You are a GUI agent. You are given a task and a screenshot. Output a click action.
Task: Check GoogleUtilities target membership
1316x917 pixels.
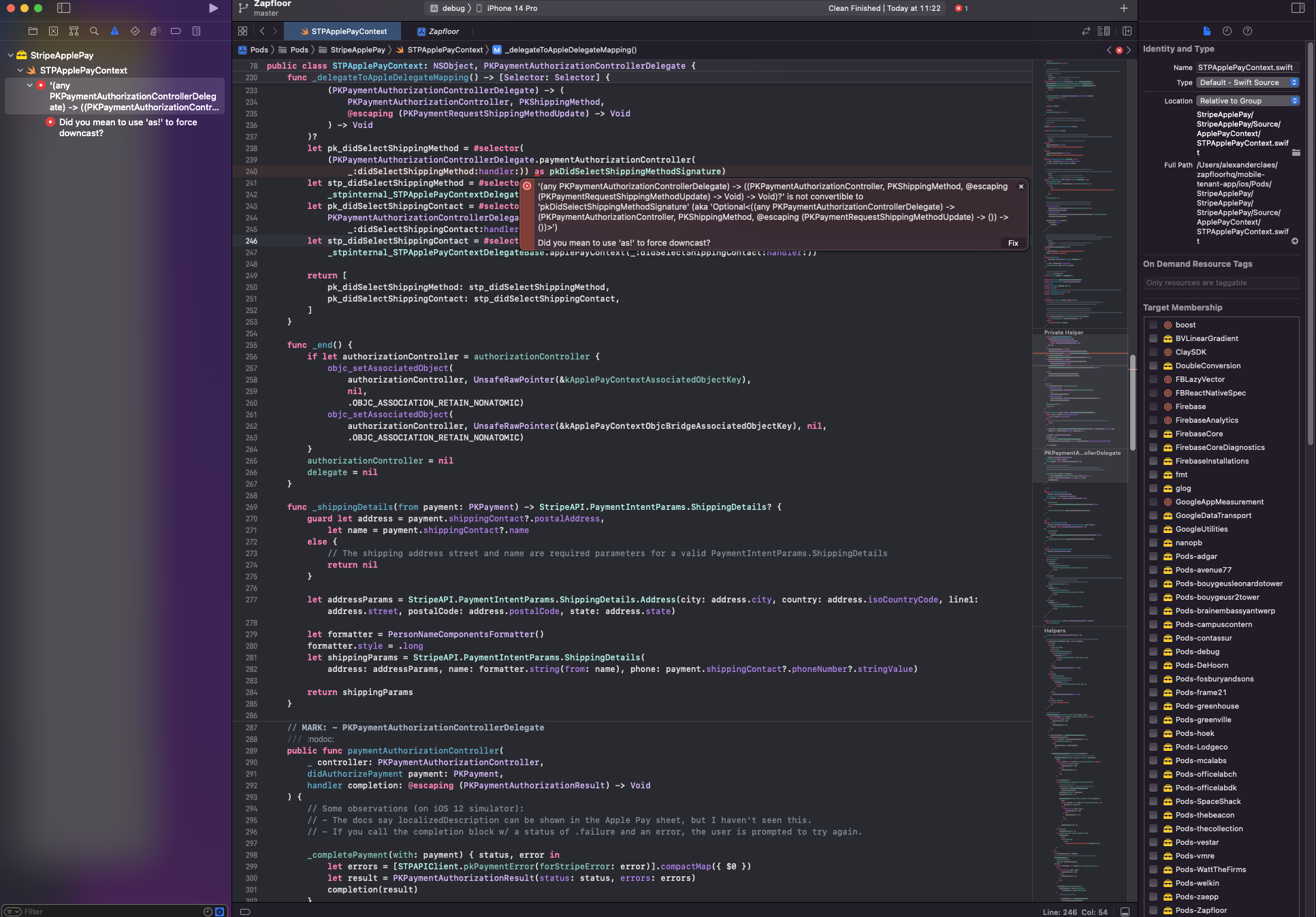[x=1153, y=530]
